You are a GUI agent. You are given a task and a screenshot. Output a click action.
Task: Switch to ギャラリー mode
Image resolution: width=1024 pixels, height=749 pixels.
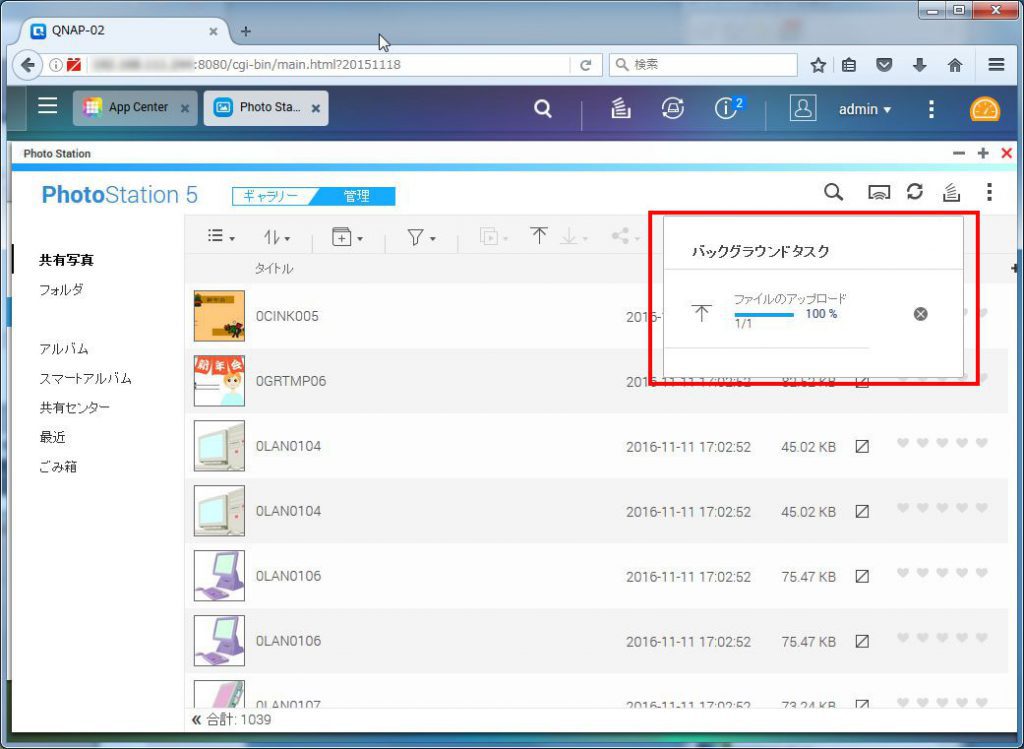coord(271,196)
